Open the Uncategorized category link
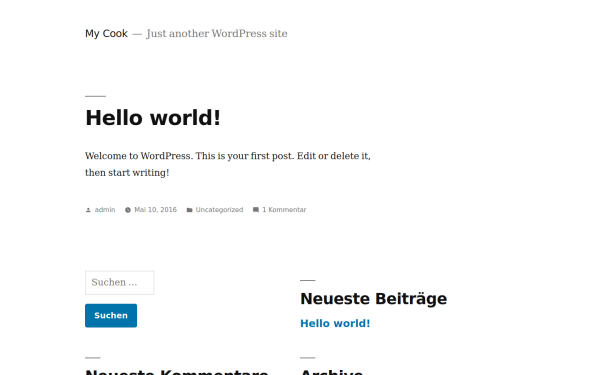The image size is (600, 375). [x=219, y=210]
